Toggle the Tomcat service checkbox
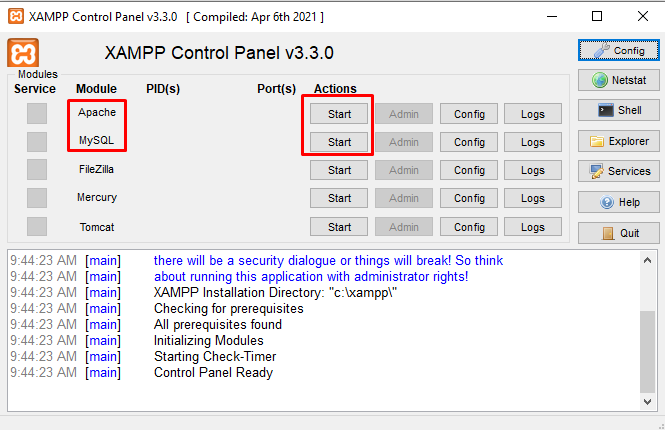 [x=37, y=226]
